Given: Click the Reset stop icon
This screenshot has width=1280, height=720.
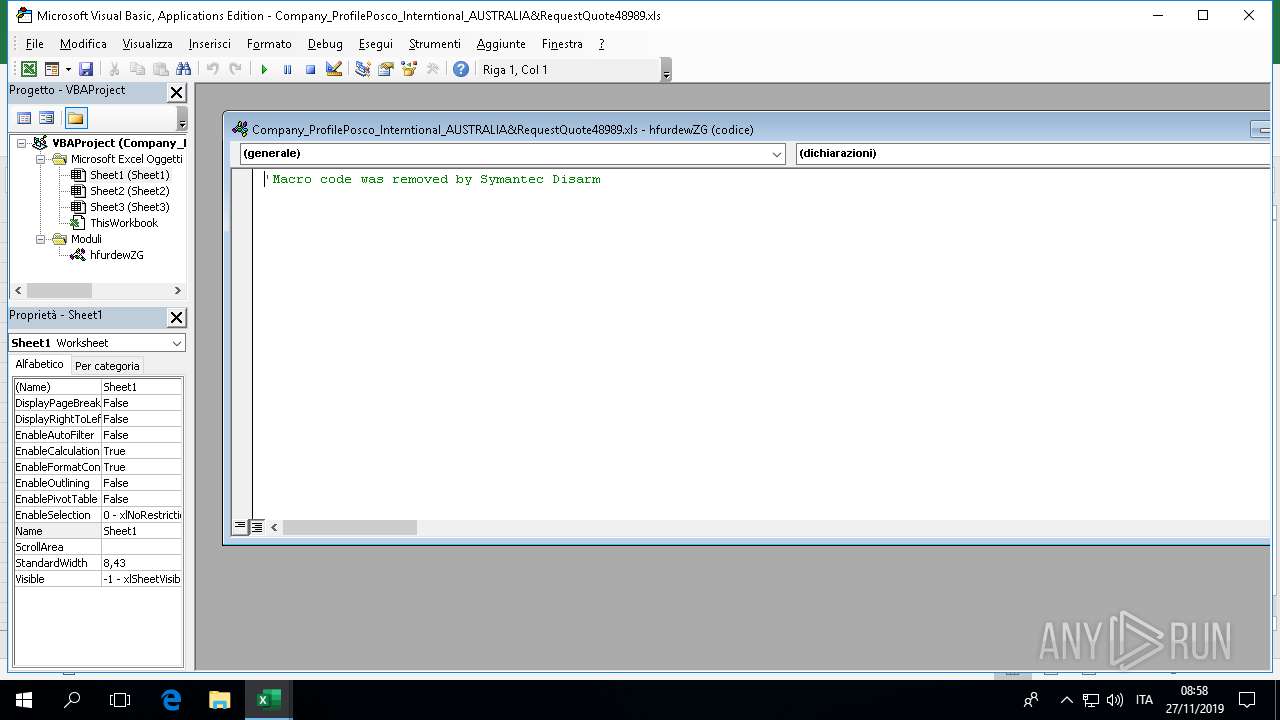Looking at the screenshot, I should pyautogui.click(x=310, y=69).
